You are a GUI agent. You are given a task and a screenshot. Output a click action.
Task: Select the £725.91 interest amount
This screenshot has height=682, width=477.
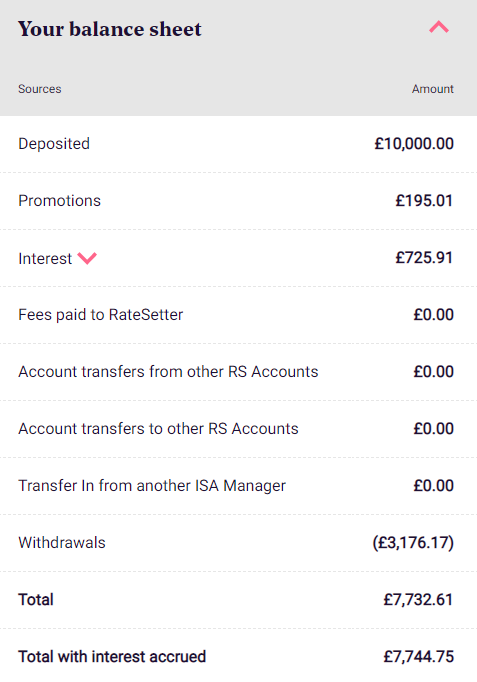[x=424, y=258]
